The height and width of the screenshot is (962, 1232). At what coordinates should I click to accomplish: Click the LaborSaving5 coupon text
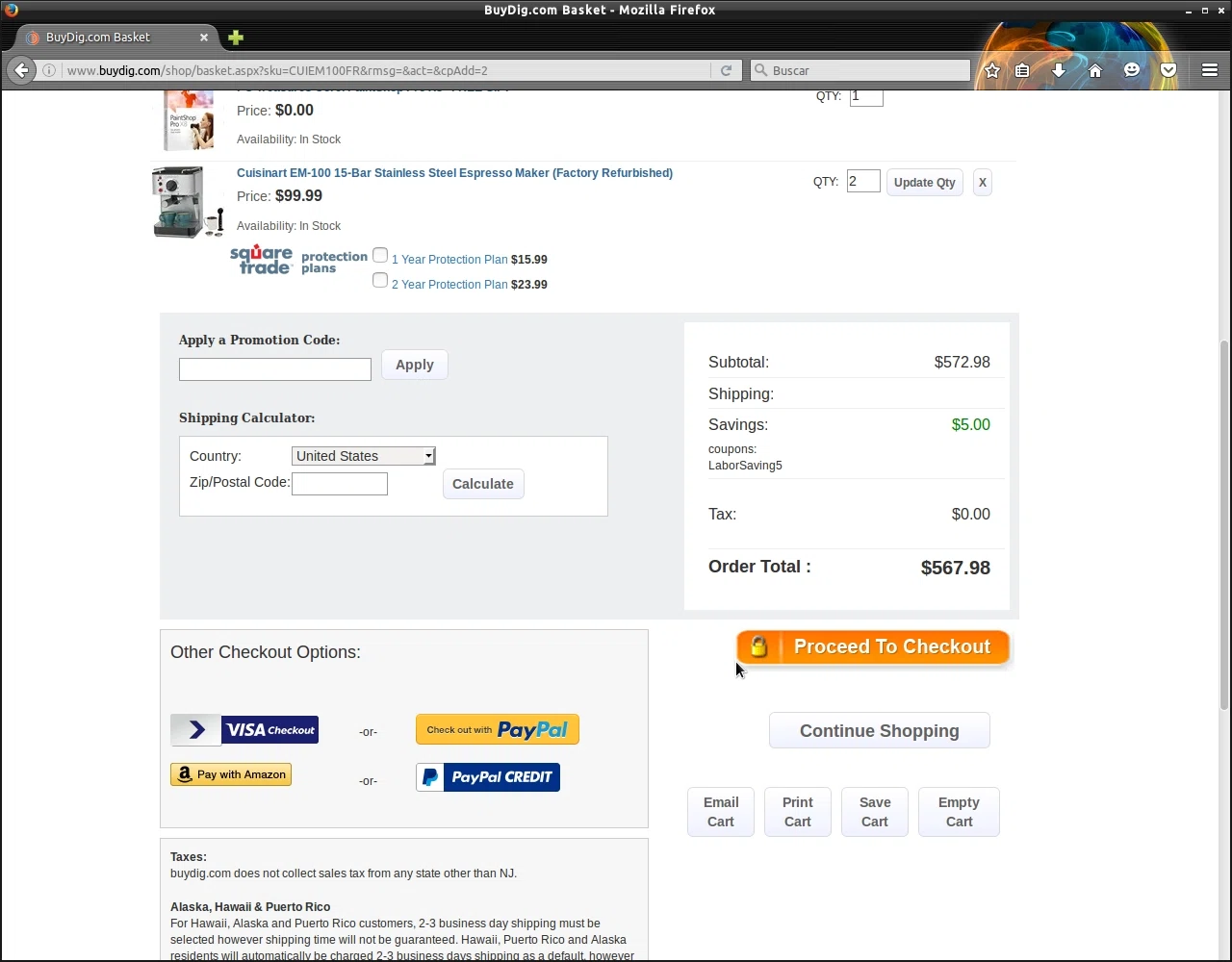tap(745, 466)
